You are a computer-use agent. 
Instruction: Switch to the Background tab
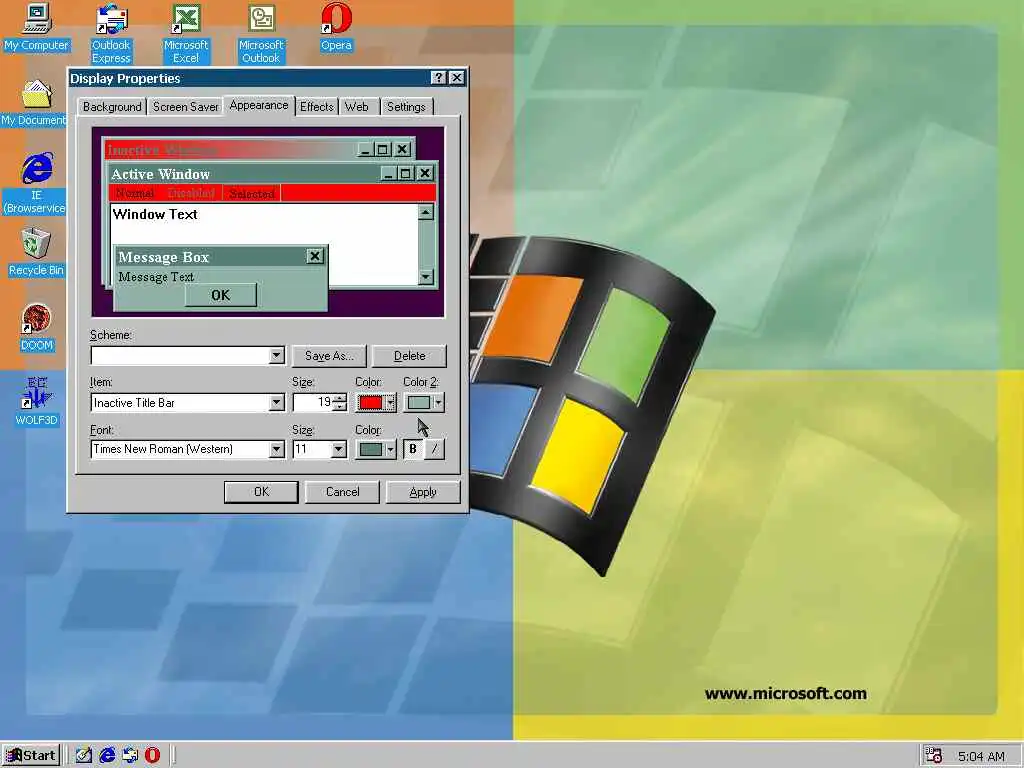[x=112, y=106]
